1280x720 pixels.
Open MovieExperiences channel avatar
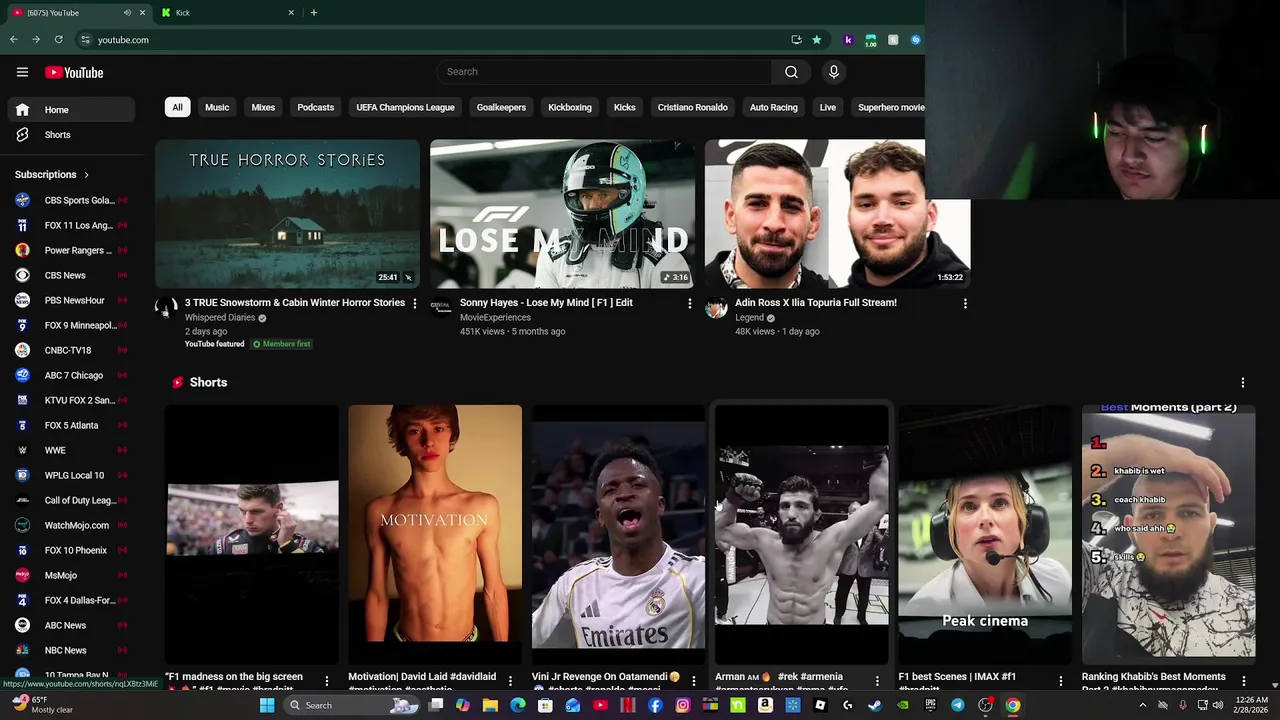tap(441, 308)
